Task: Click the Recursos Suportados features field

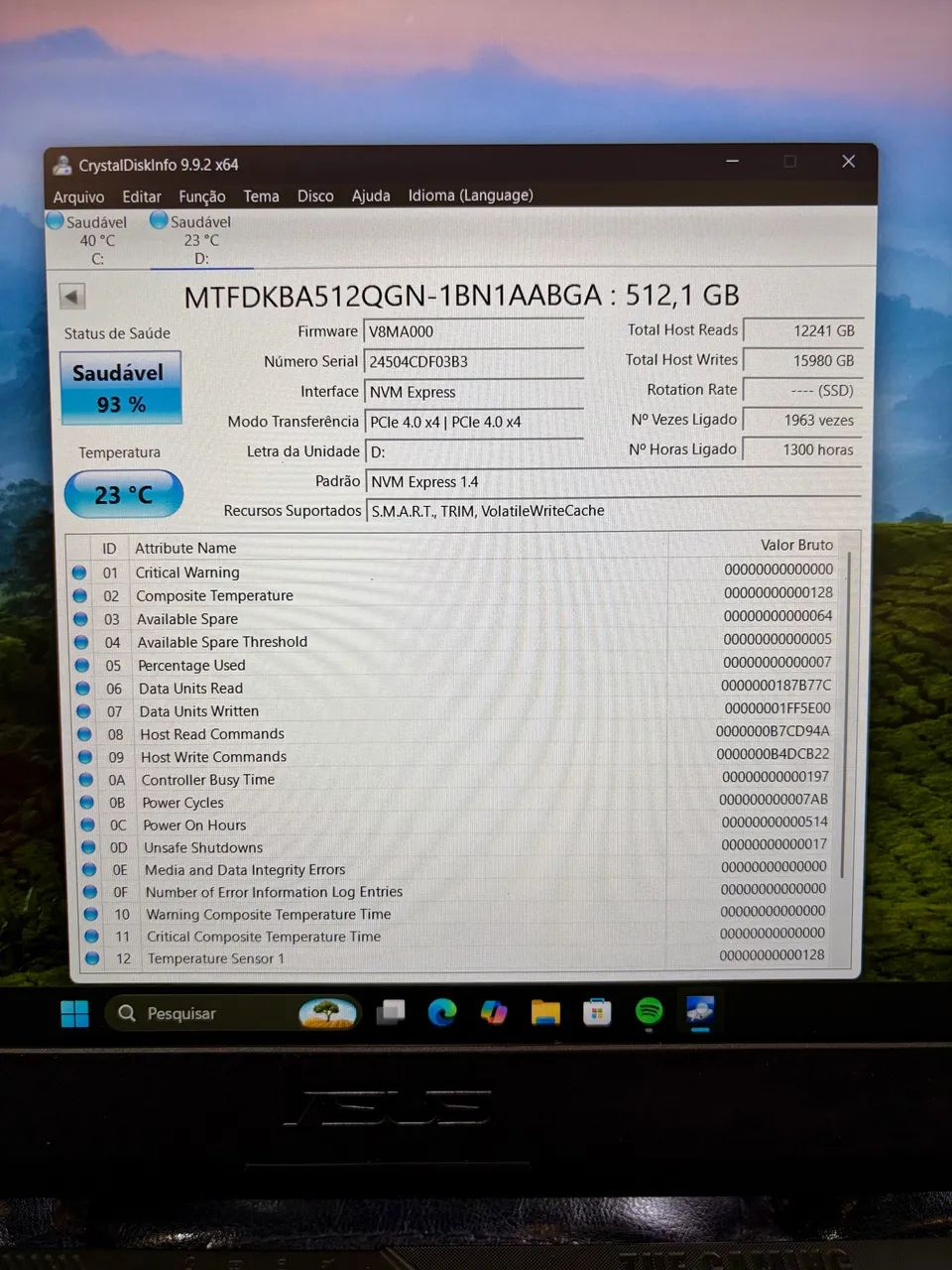Action: (x=613, y=511)
